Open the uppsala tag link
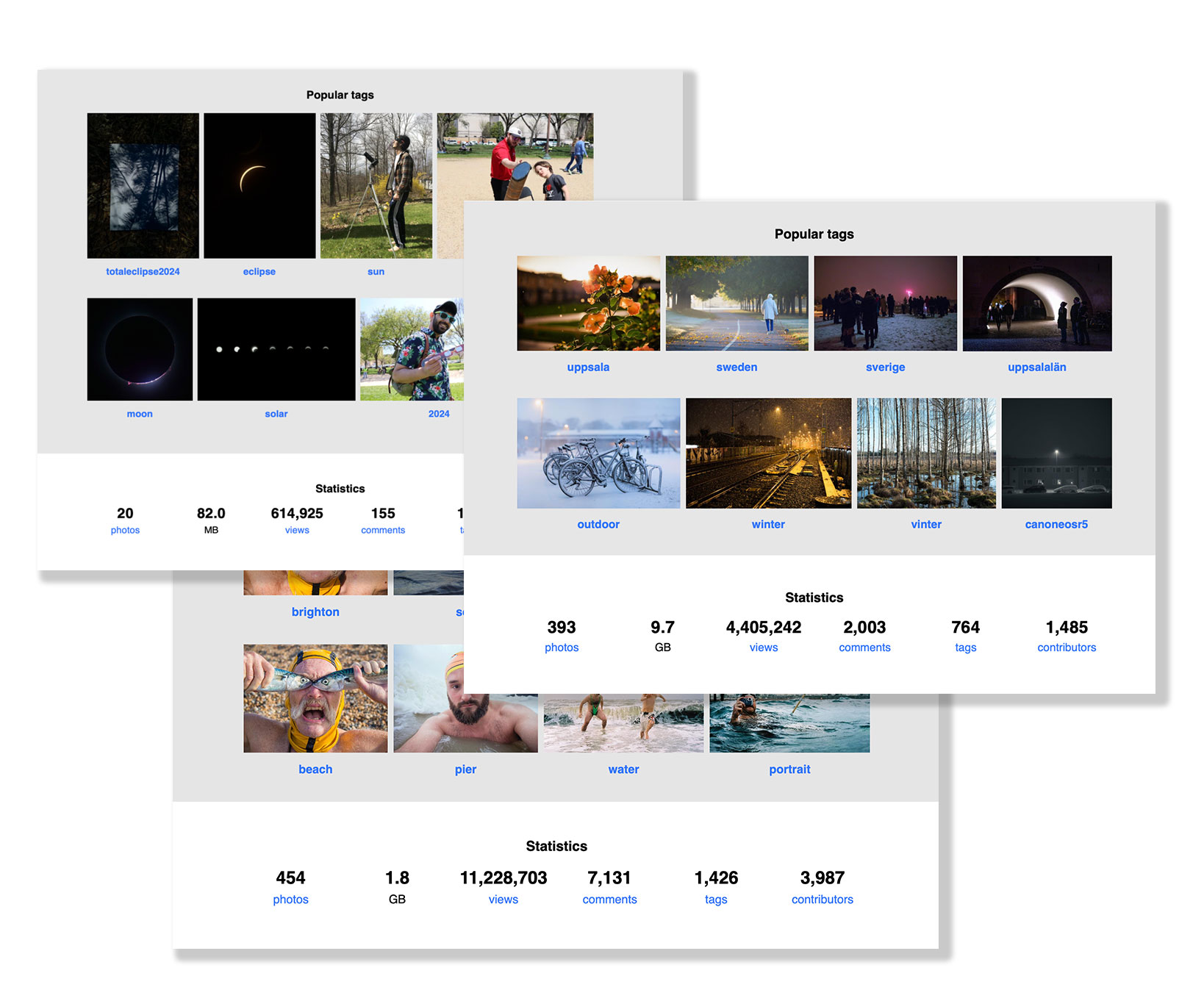Viewport: 1204px width, 1001px height. (x=588, y=367)
